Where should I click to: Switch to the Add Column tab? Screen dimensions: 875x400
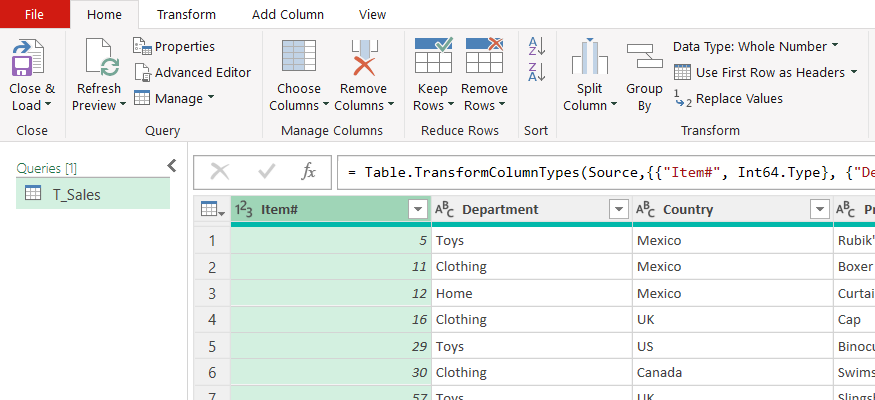coord(288,15)
